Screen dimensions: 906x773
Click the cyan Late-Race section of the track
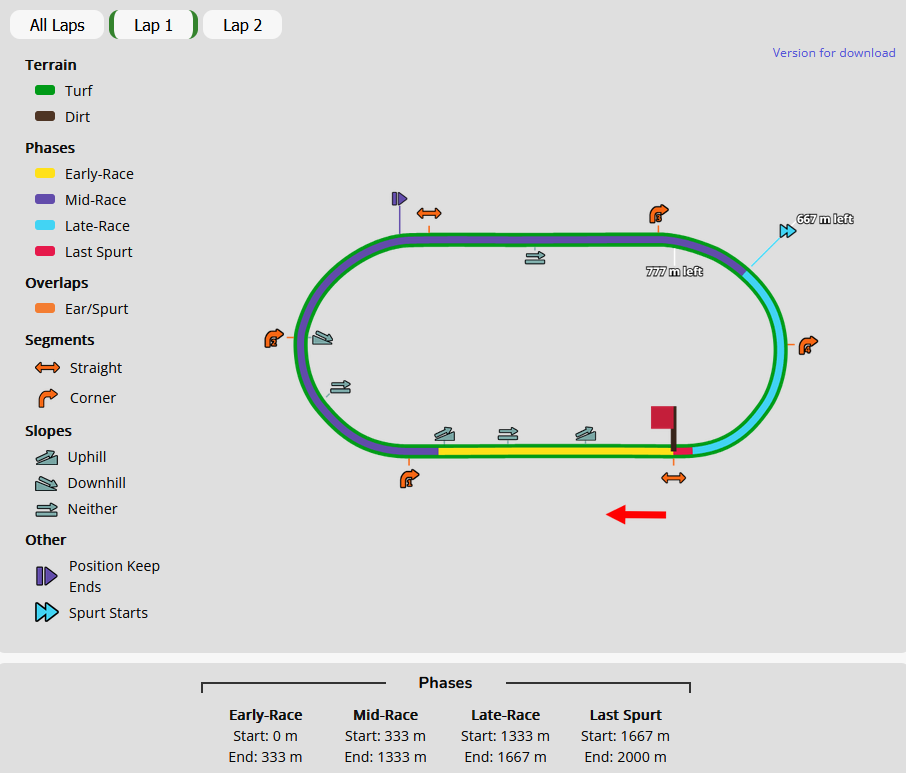pyautogui.click(x=779, y=347)
